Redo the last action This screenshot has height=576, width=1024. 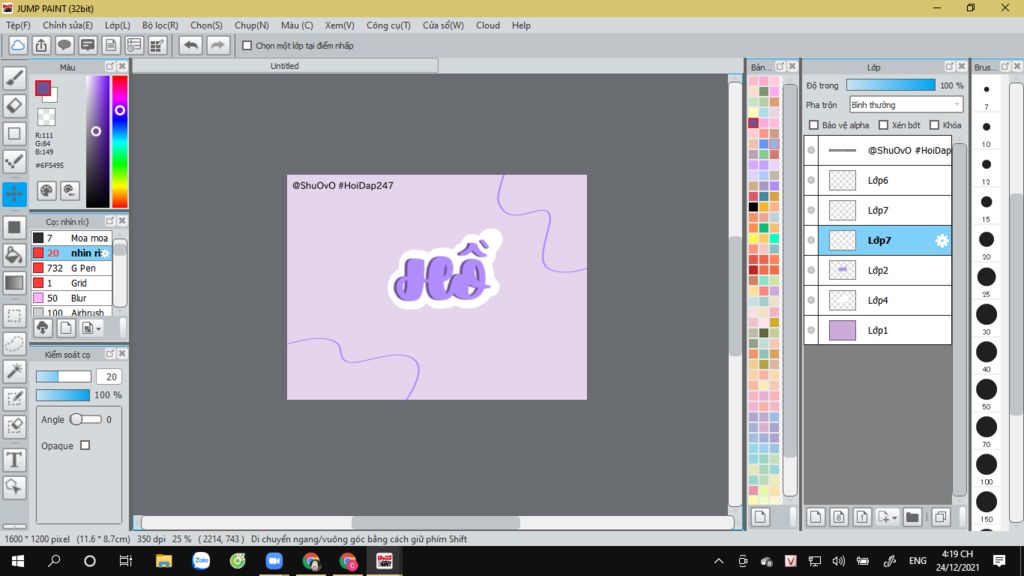(217, 45)
